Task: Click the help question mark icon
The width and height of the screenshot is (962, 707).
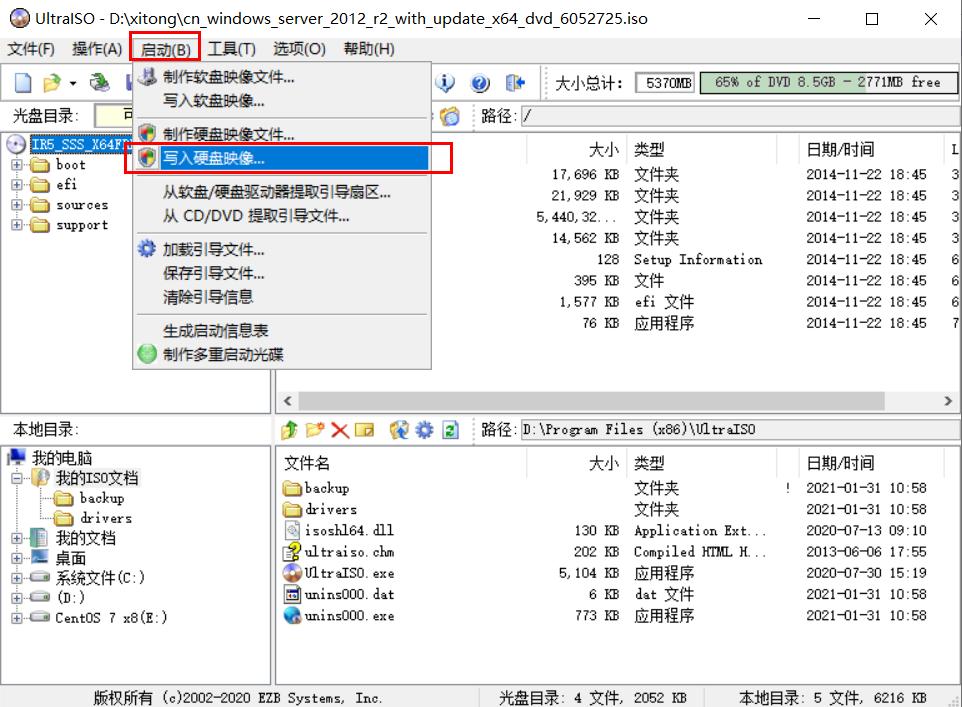Action: point(481,83)
